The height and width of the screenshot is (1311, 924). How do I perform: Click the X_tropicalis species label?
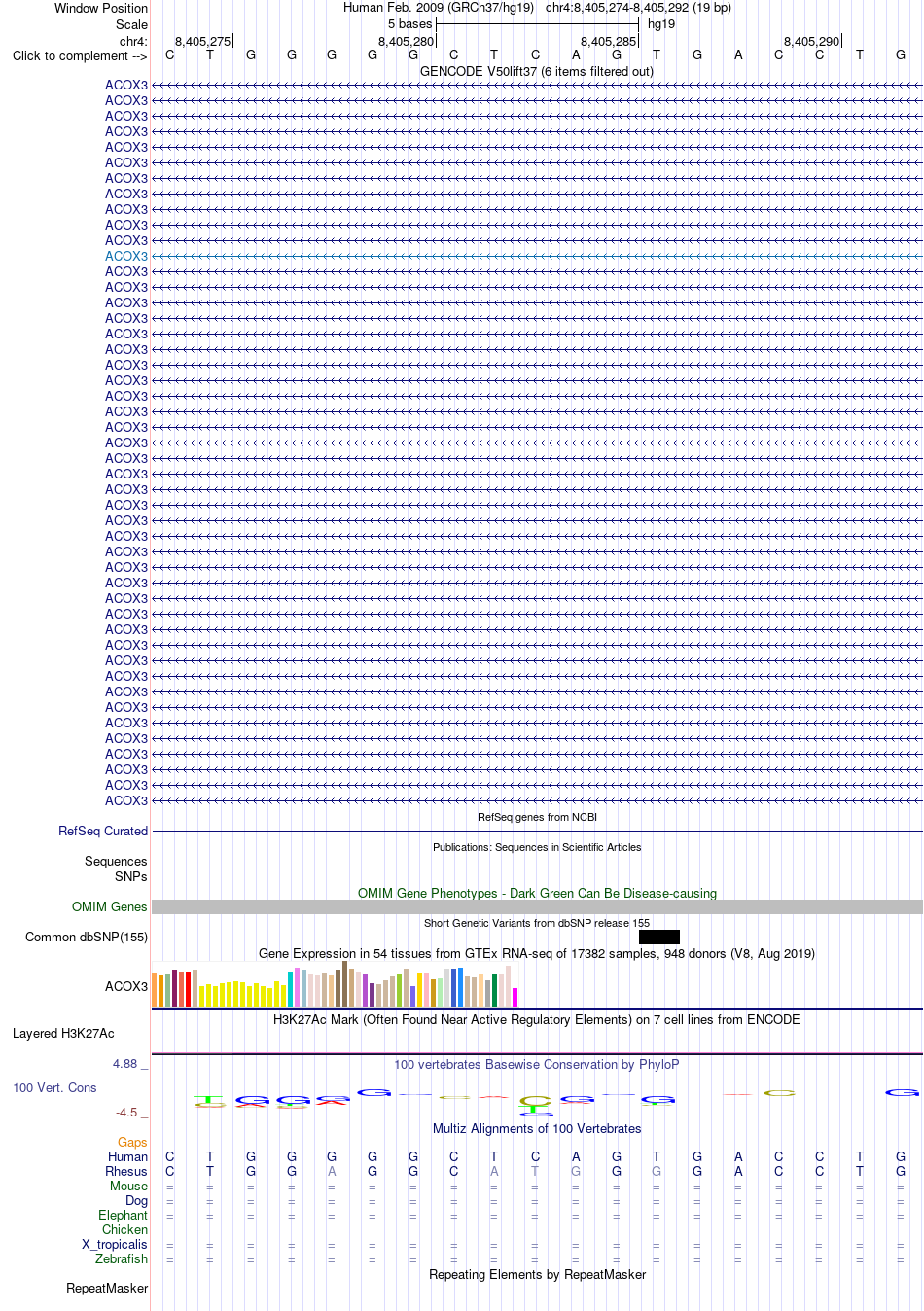click(115, 1244)
